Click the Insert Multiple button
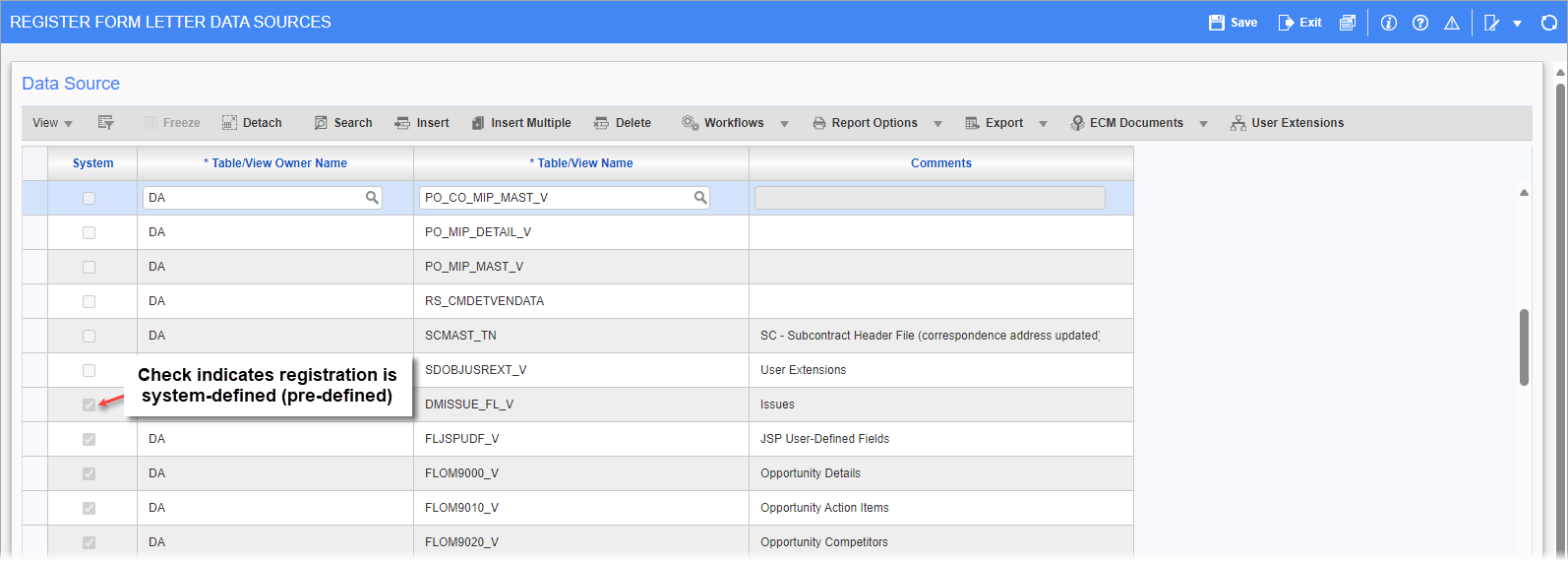The width and height of the screenshot is (1568, 561). click(521, 123)
